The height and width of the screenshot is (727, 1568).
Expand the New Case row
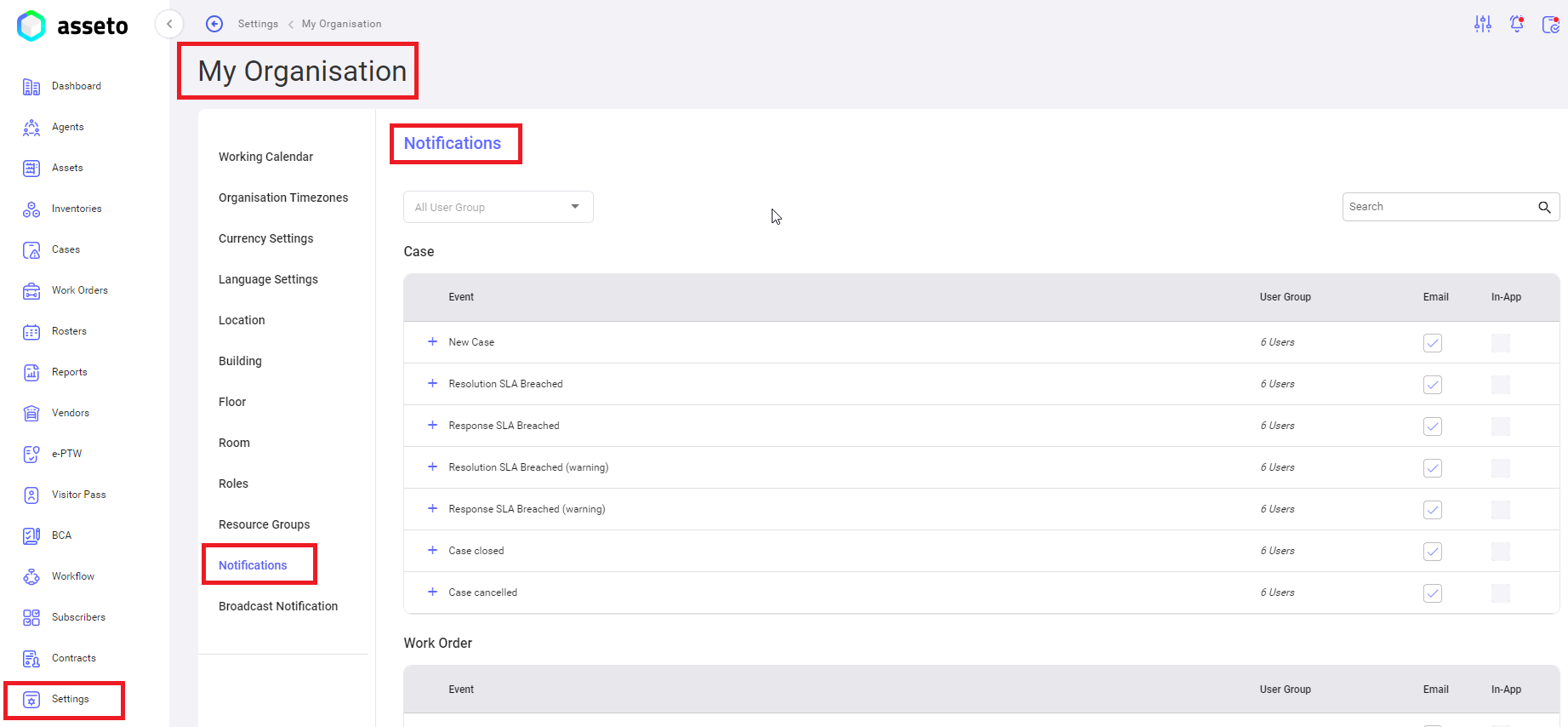(x=432, y=341)
